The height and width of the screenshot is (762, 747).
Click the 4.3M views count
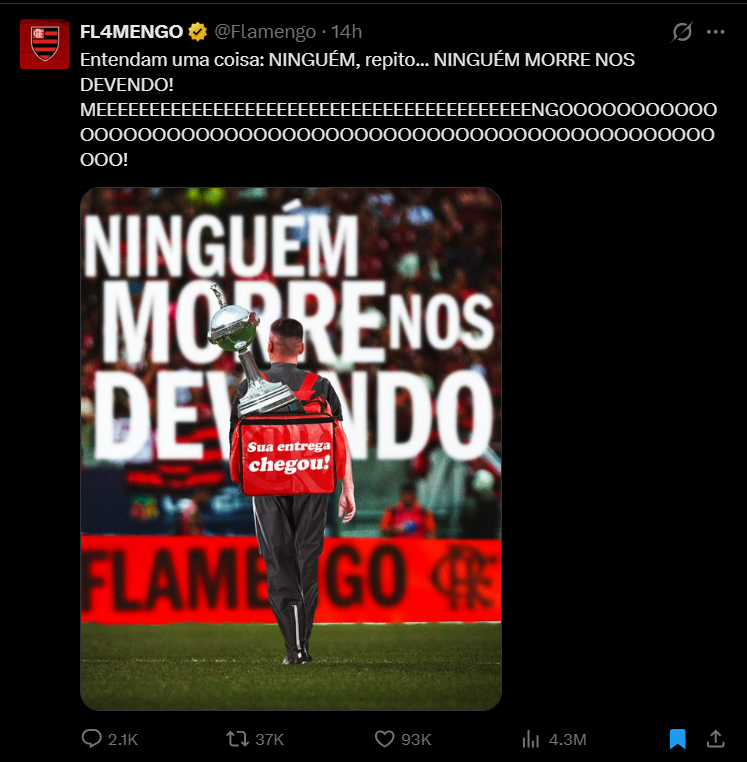point(567,740)
